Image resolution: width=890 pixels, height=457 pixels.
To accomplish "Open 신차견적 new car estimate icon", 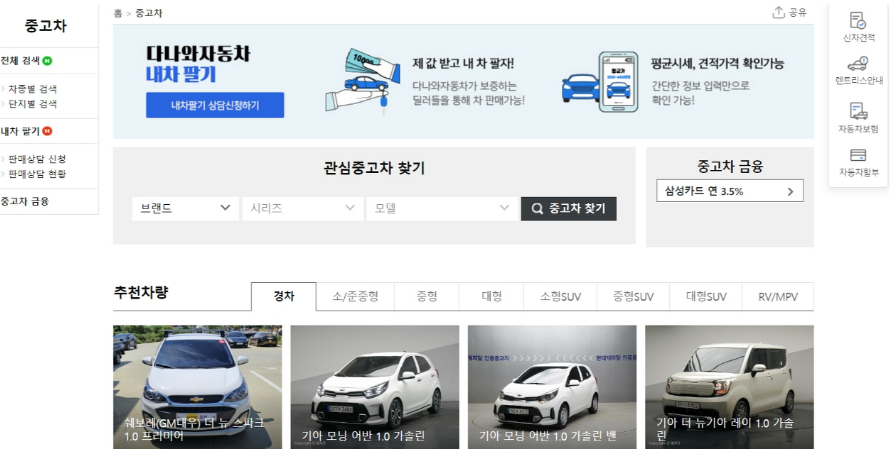I will click(x=858, y=20).
